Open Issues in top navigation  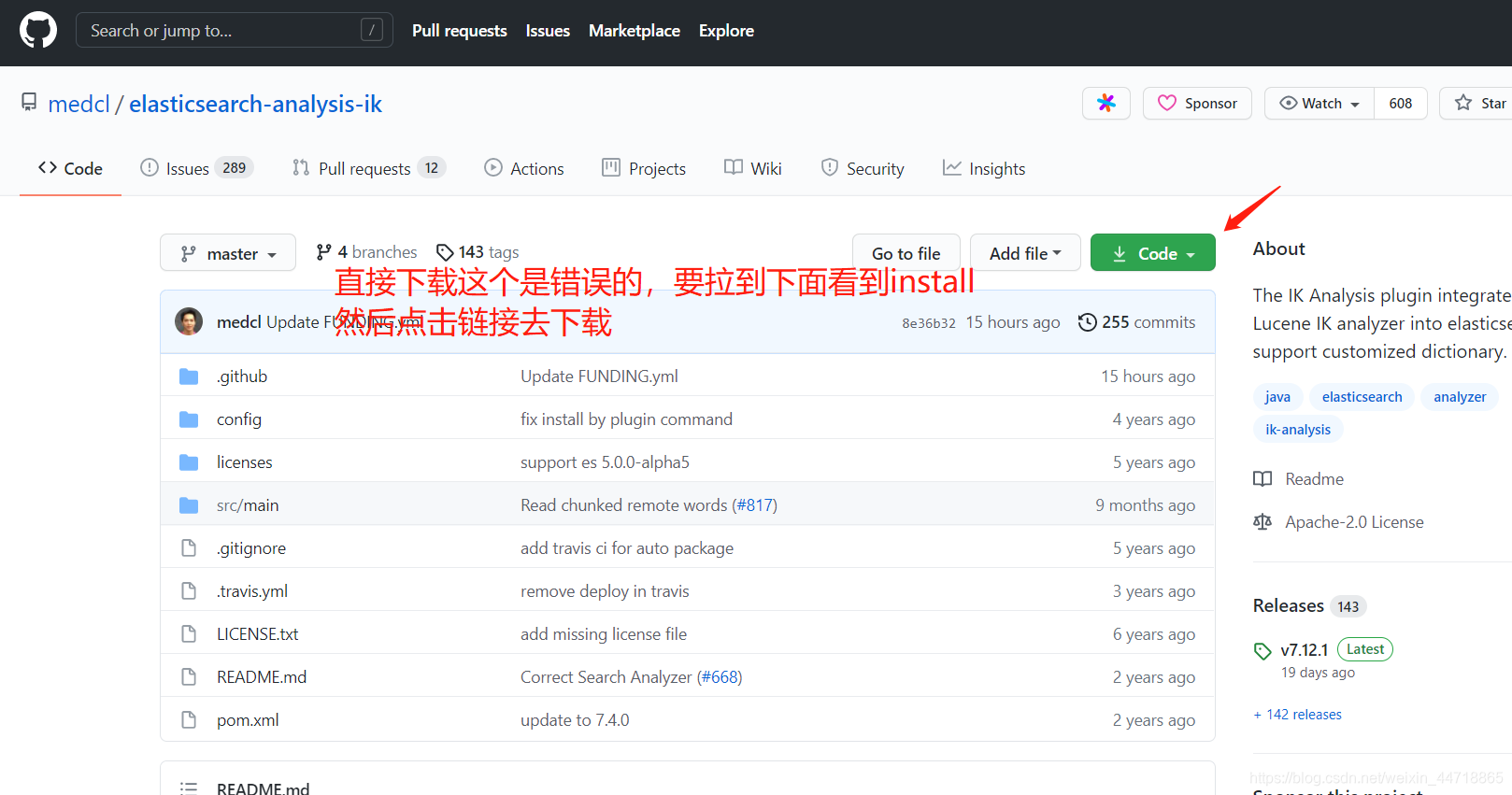coord(548,31)
